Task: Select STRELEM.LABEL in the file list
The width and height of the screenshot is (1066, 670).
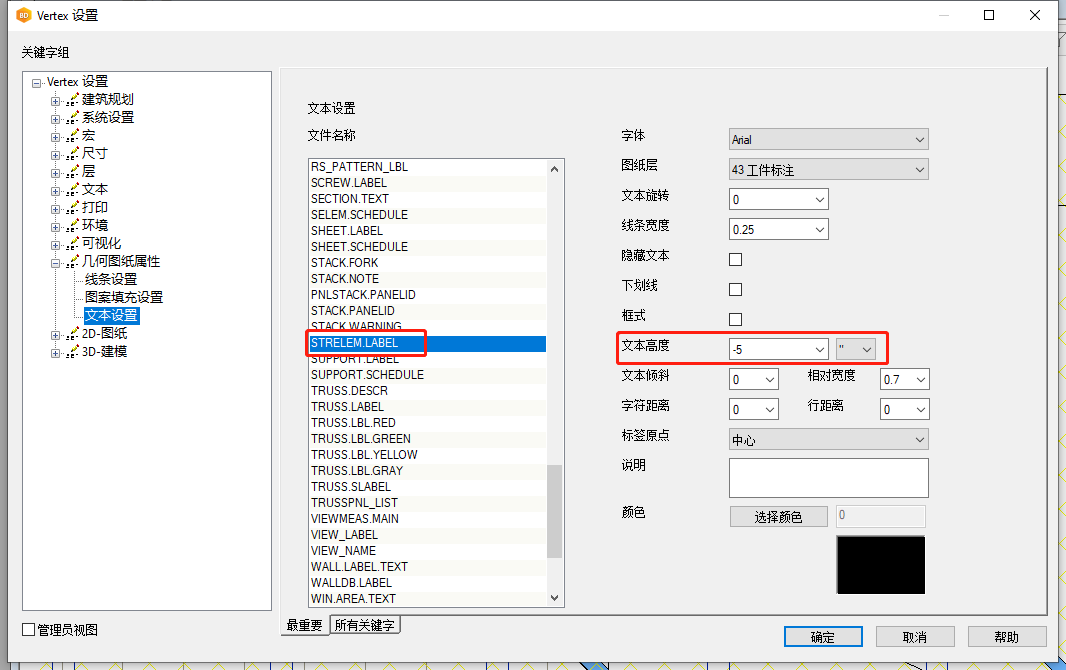Action: coord(428,343)
